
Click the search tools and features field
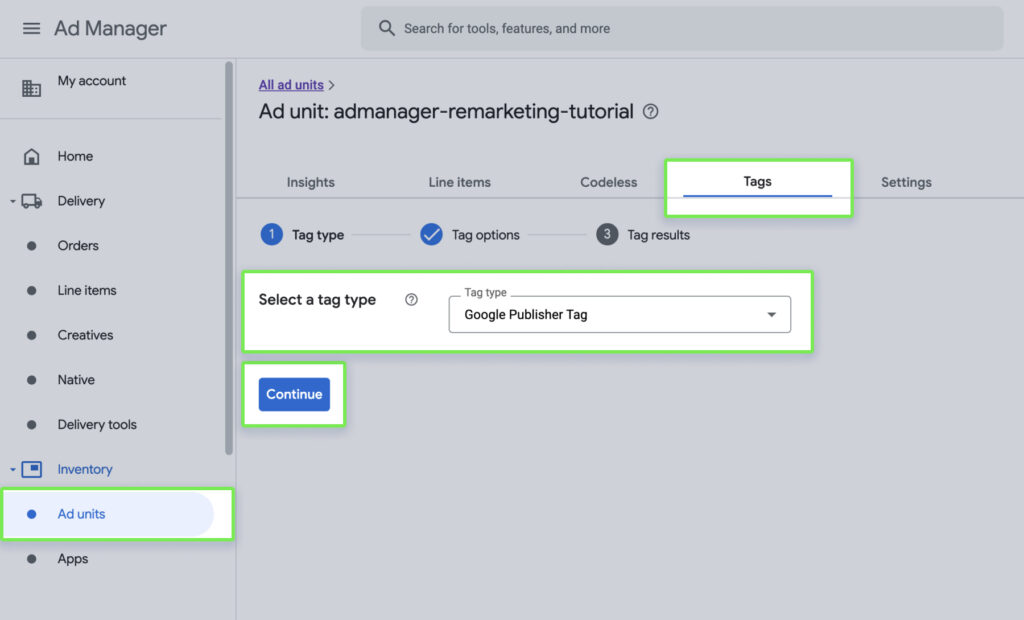click(x=690, y=28)
